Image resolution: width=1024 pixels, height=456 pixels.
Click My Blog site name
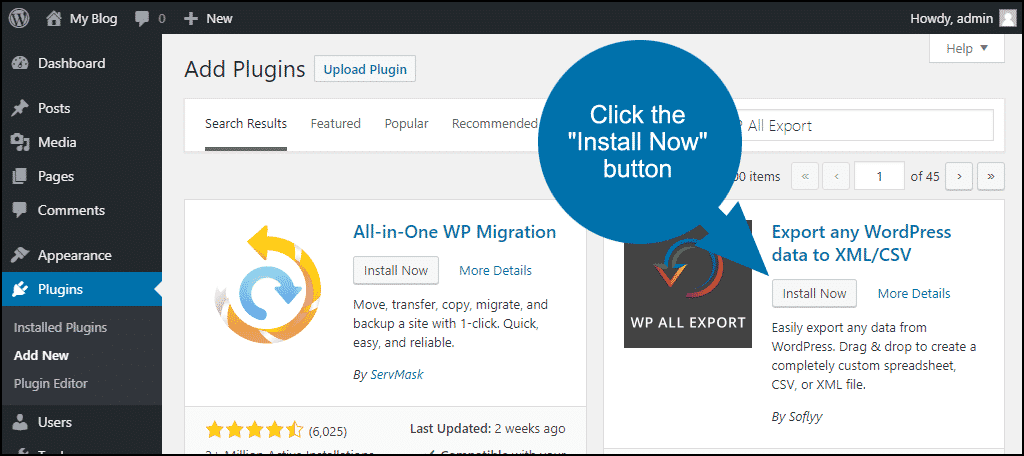(93, 19)
